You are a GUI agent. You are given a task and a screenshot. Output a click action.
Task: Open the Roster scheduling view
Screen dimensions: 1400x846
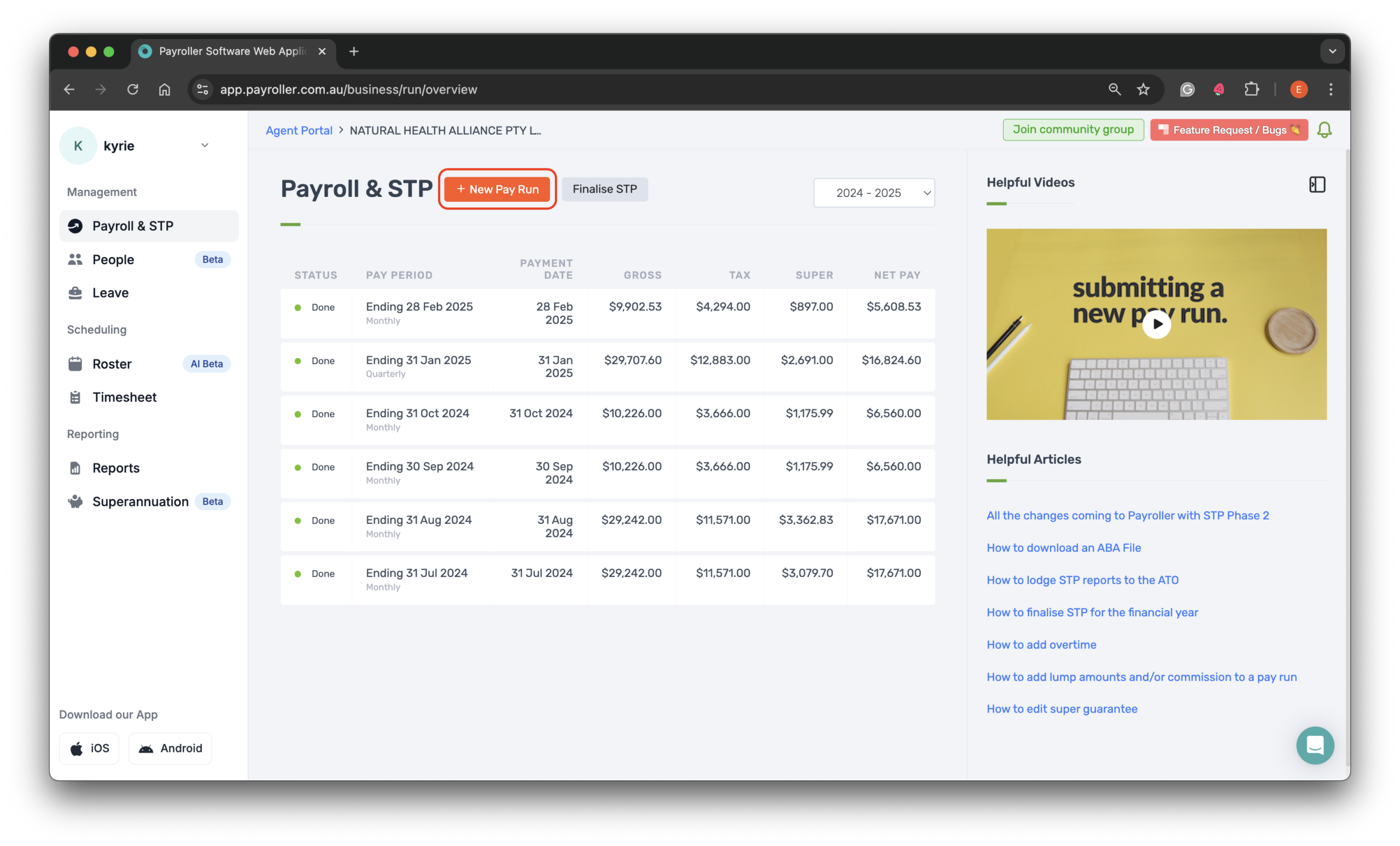(x=113, y=364)
